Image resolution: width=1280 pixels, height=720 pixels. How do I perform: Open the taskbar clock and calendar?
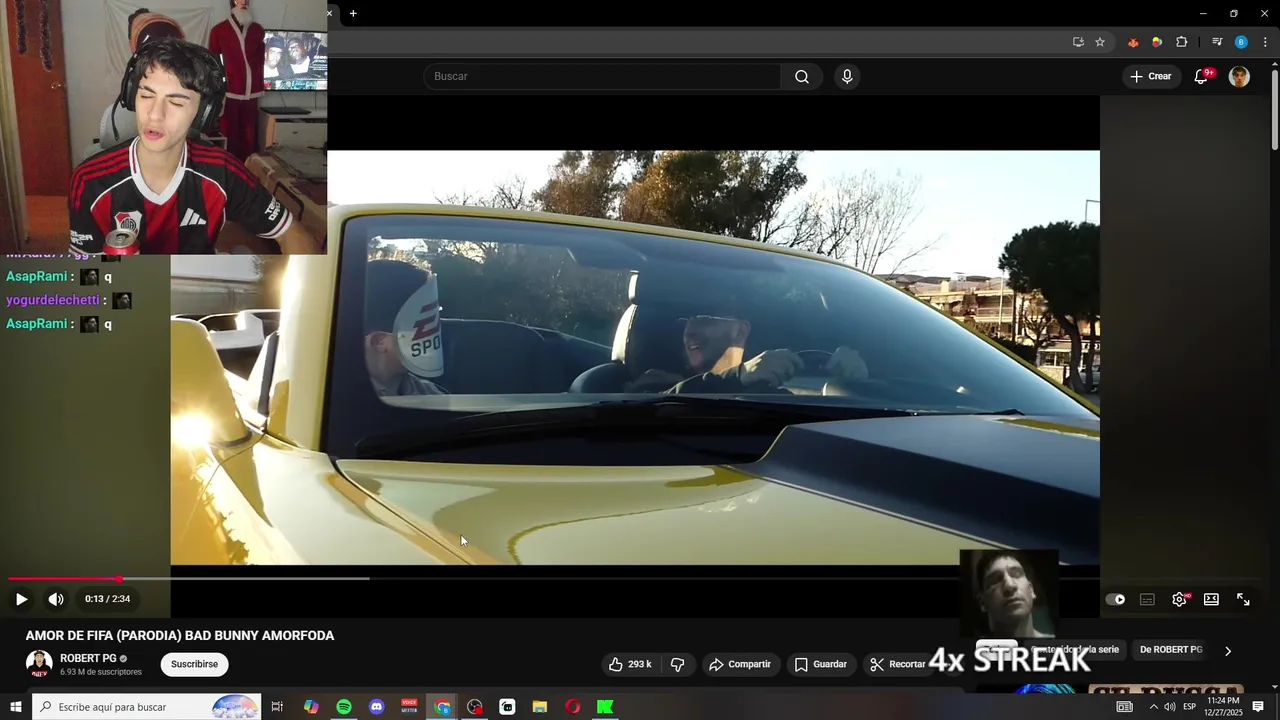click(1223, 707)
